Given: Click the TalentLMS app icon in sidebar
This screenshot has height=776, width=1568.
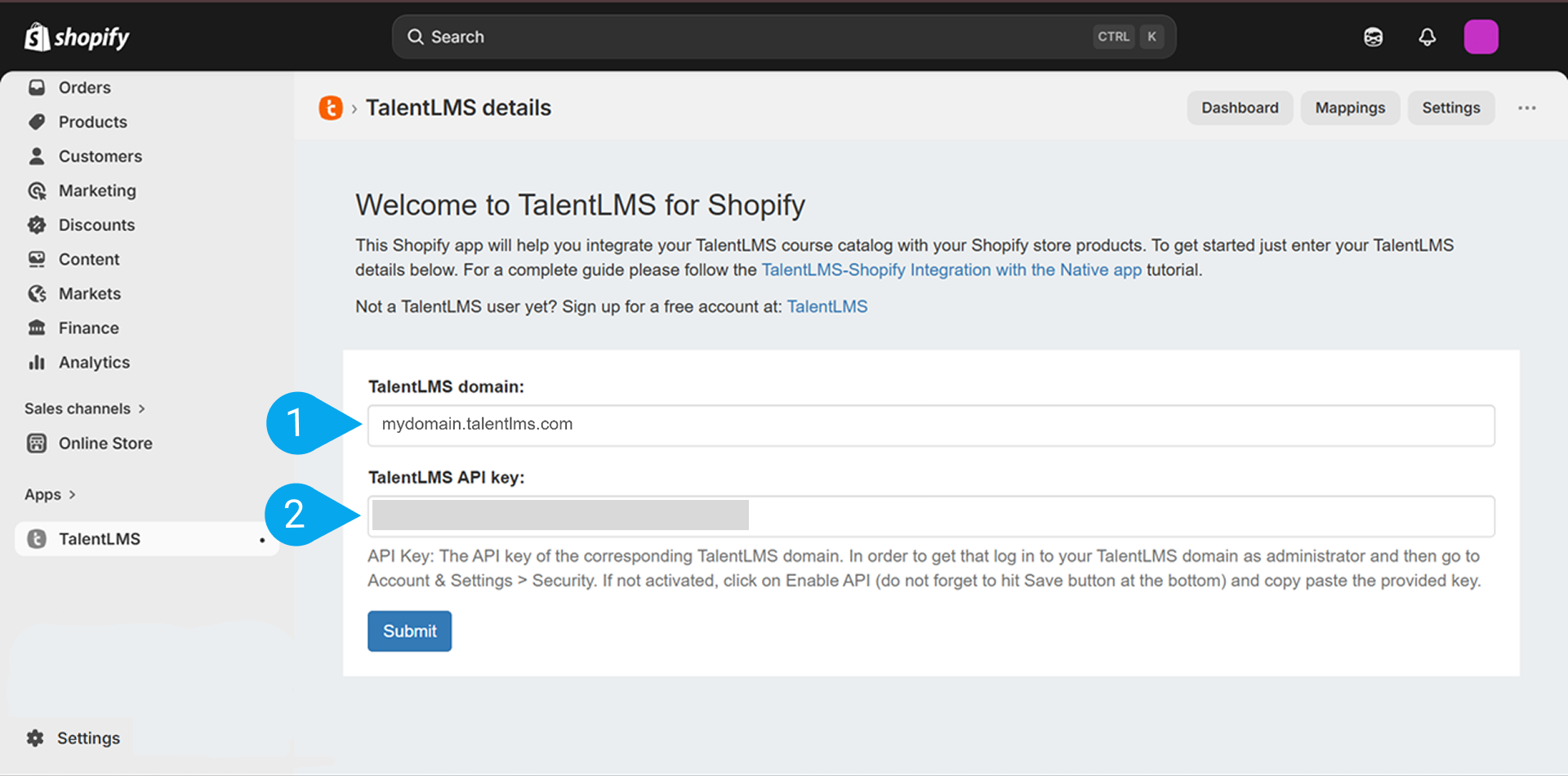Looking at the screenshot, I should point(37,539).
